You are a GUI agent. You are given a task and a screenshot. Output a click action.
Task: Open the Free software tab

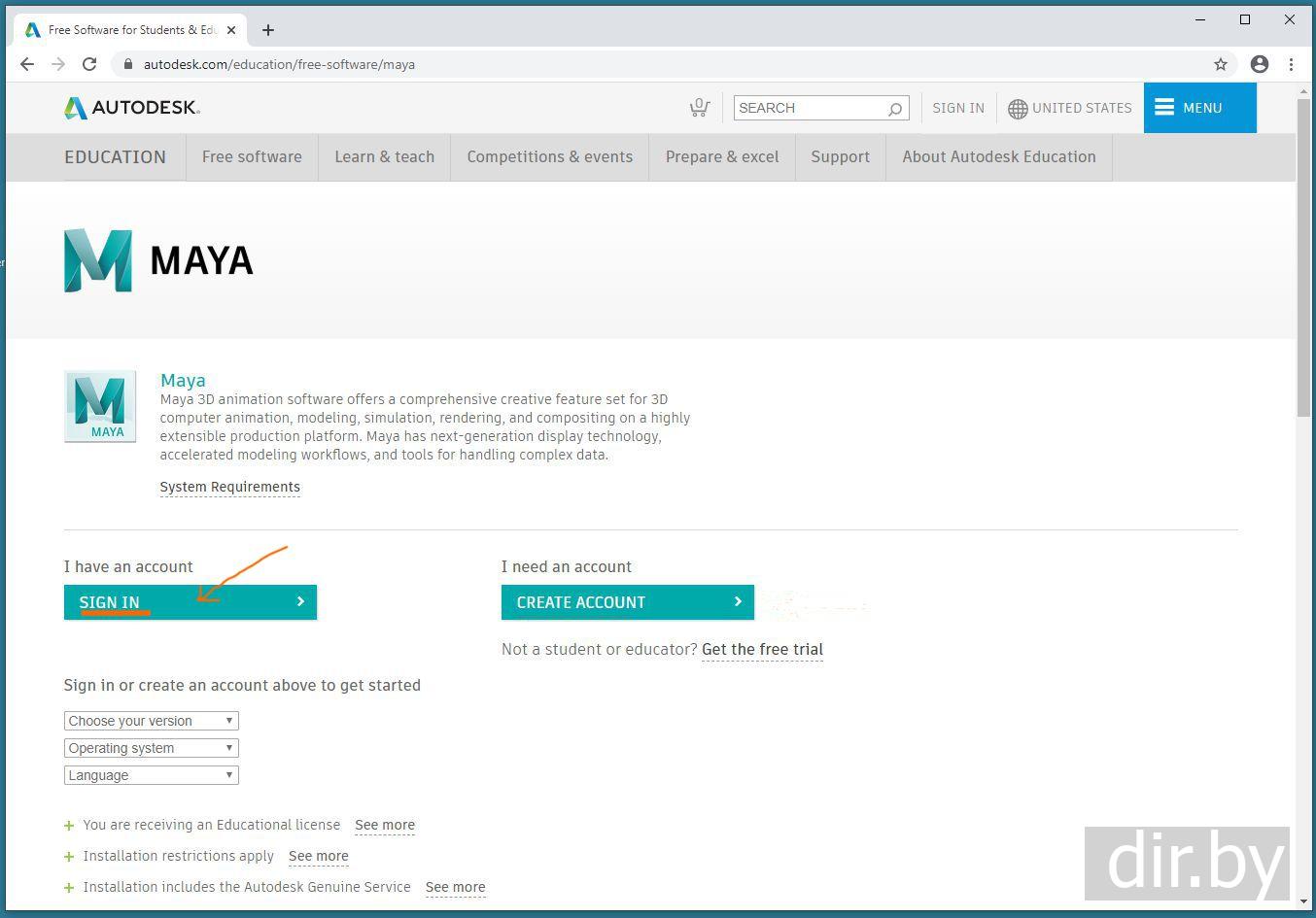tap(252, 157)
